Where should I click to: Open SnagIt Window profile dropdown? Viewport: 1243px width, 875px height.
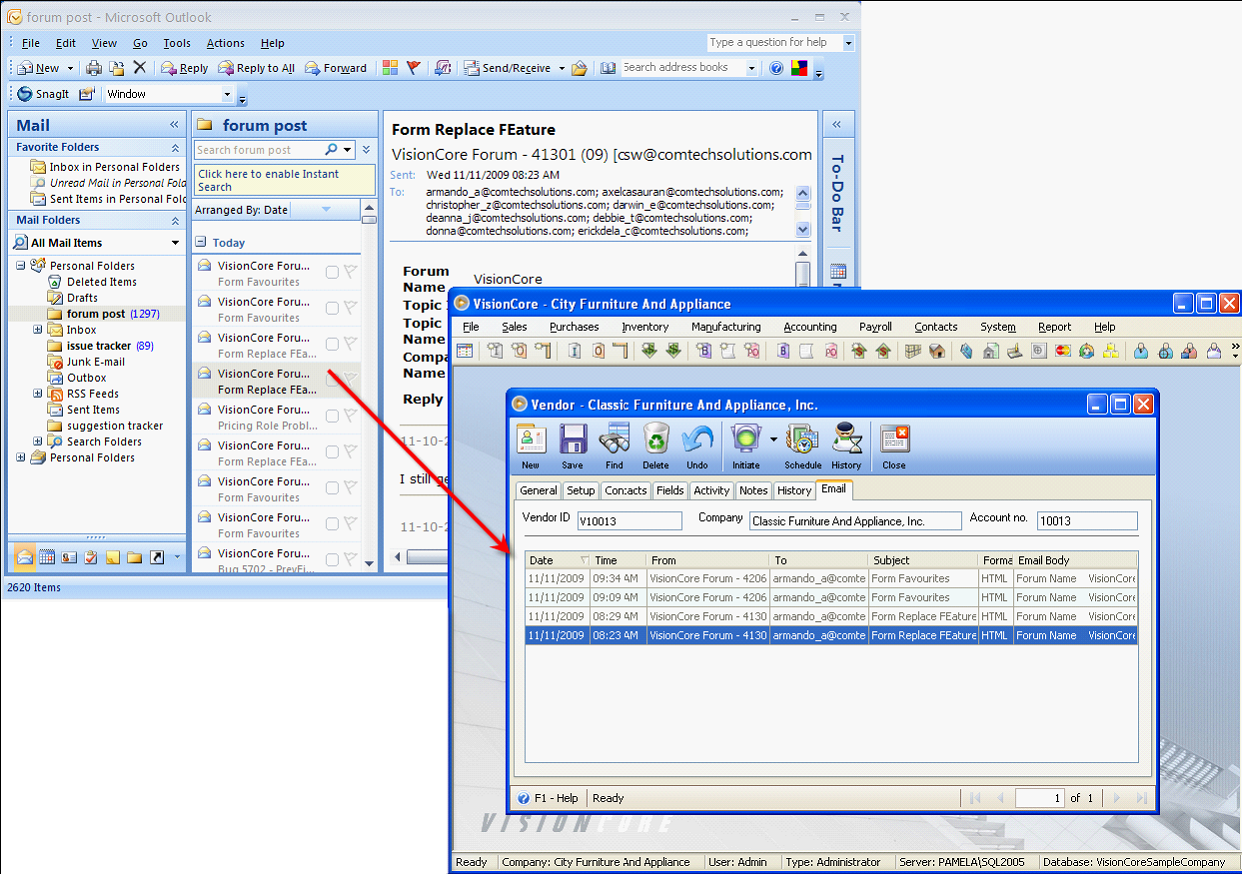227,94
